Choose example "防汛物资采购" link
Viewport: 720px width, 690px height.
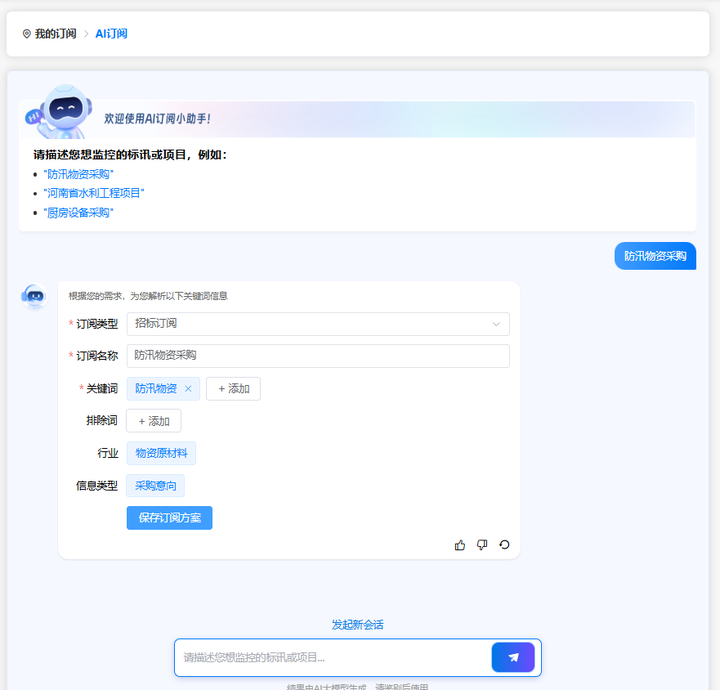click(x=79, y=174)
